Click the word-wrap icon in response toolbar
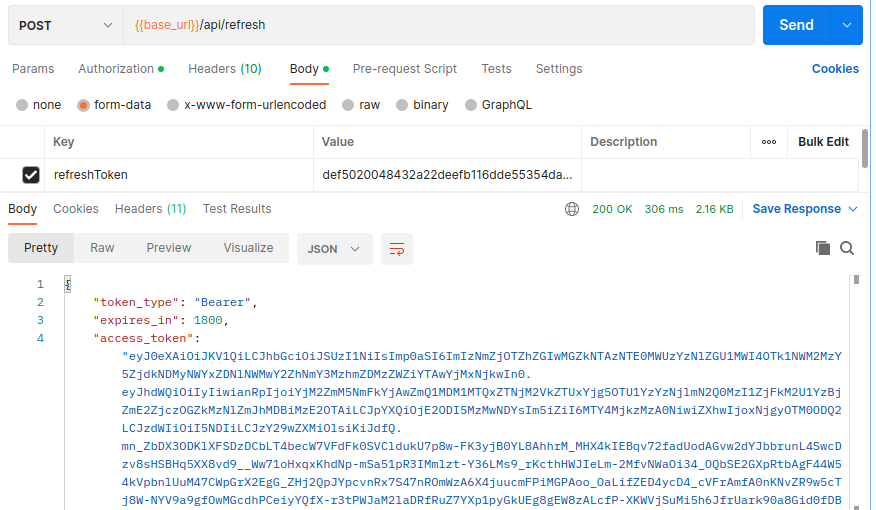This screenshot has height=510, width=876. point(397,249)
